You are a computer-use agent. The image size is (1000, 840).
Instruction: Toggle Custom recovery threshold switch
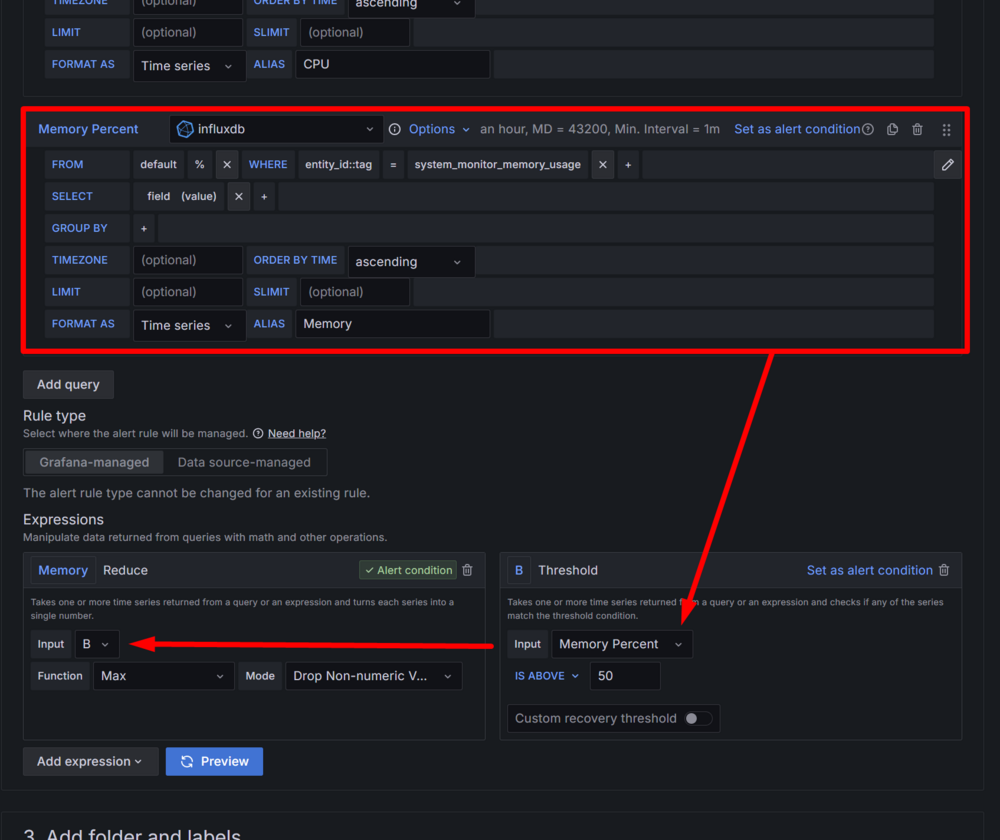click(698, 718)
